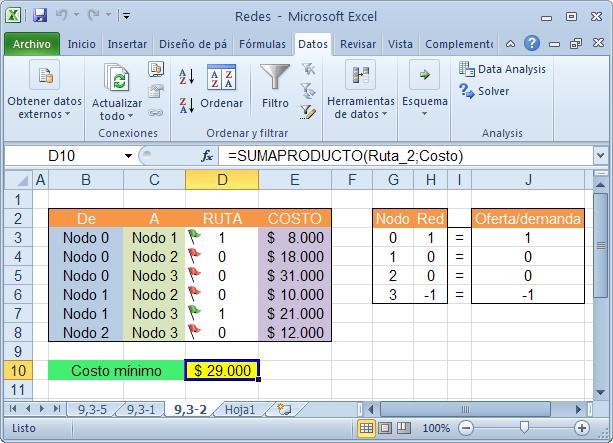Switch to Page Layout view in status bar

(387, 428)
